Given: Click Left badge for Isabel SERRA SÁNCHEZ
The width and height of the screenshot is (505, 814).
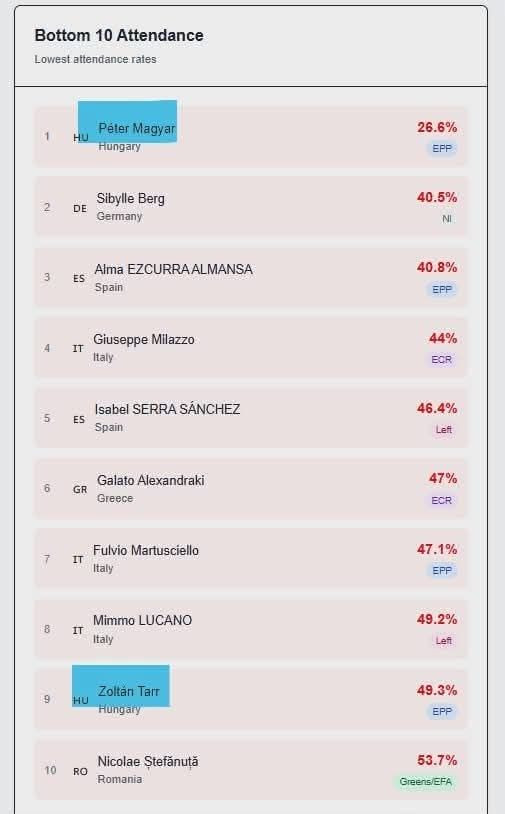Looking at the screenshot, I should click(444, 430).
